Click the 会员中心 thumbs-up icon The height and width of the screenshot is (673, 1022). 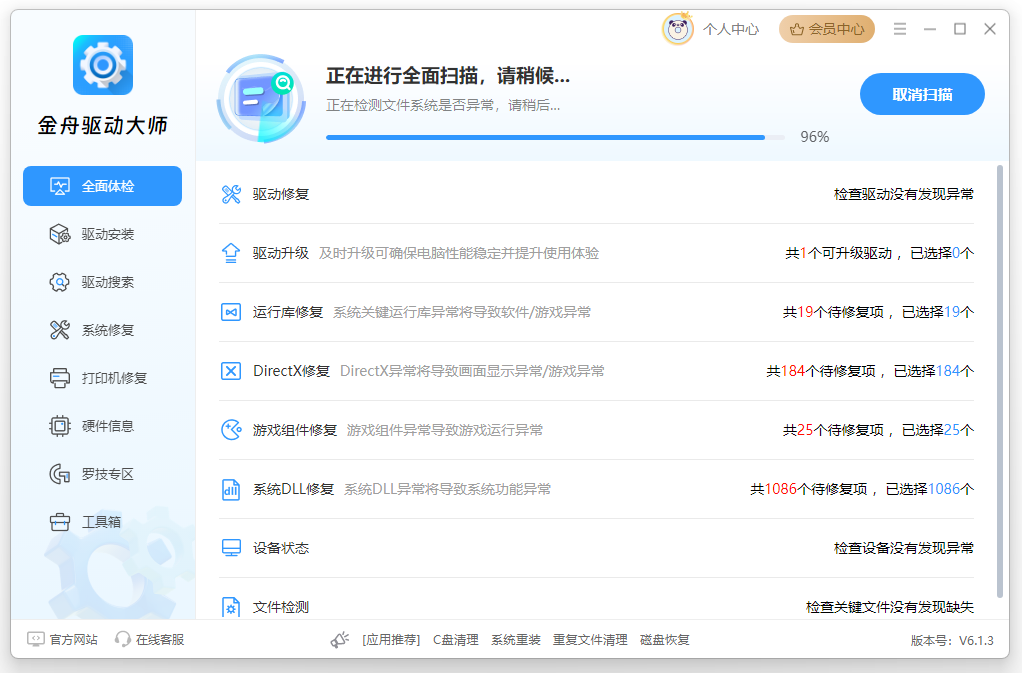[796, 29]
